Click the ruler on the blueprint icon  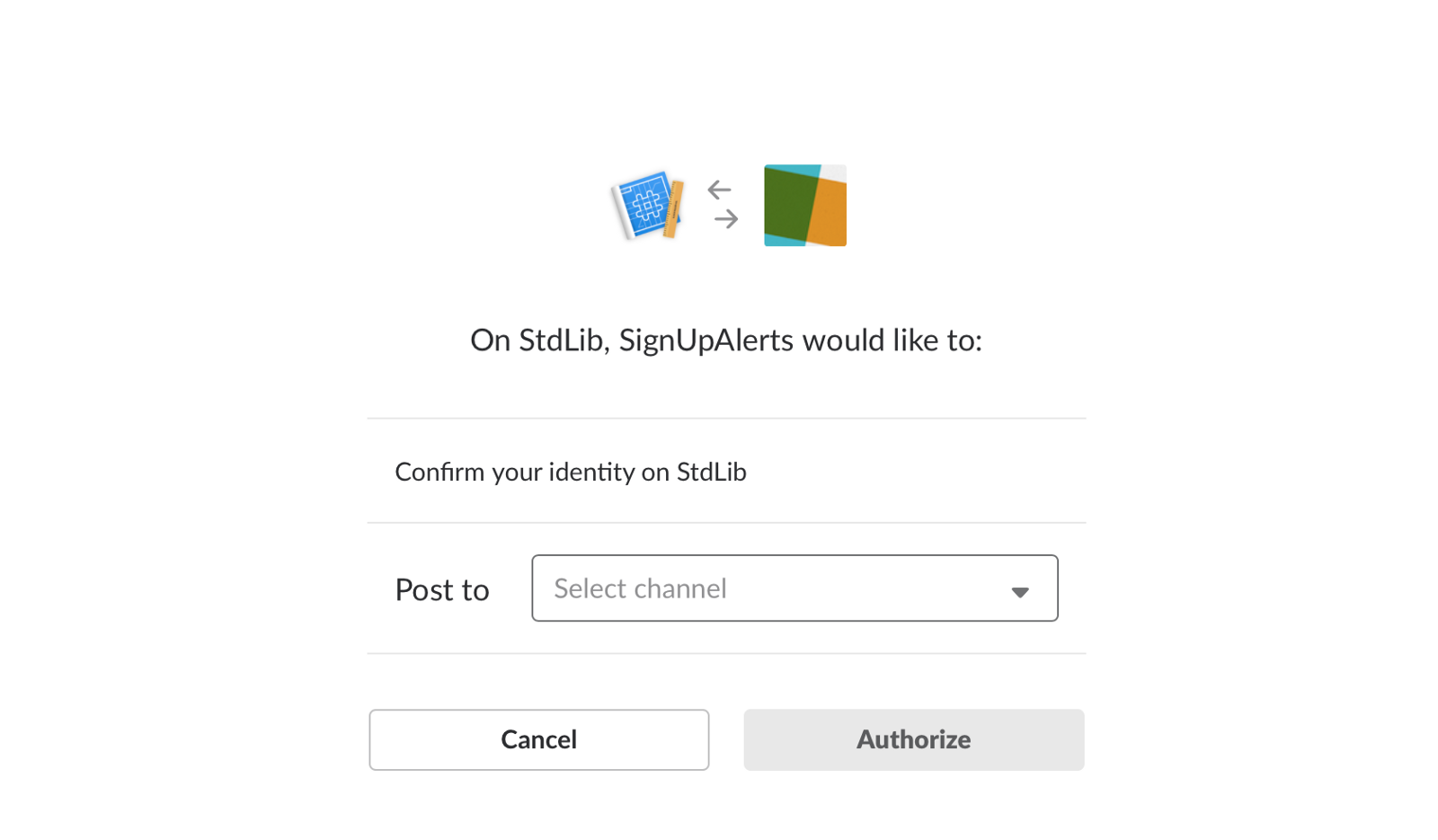[x=673, y=210]
